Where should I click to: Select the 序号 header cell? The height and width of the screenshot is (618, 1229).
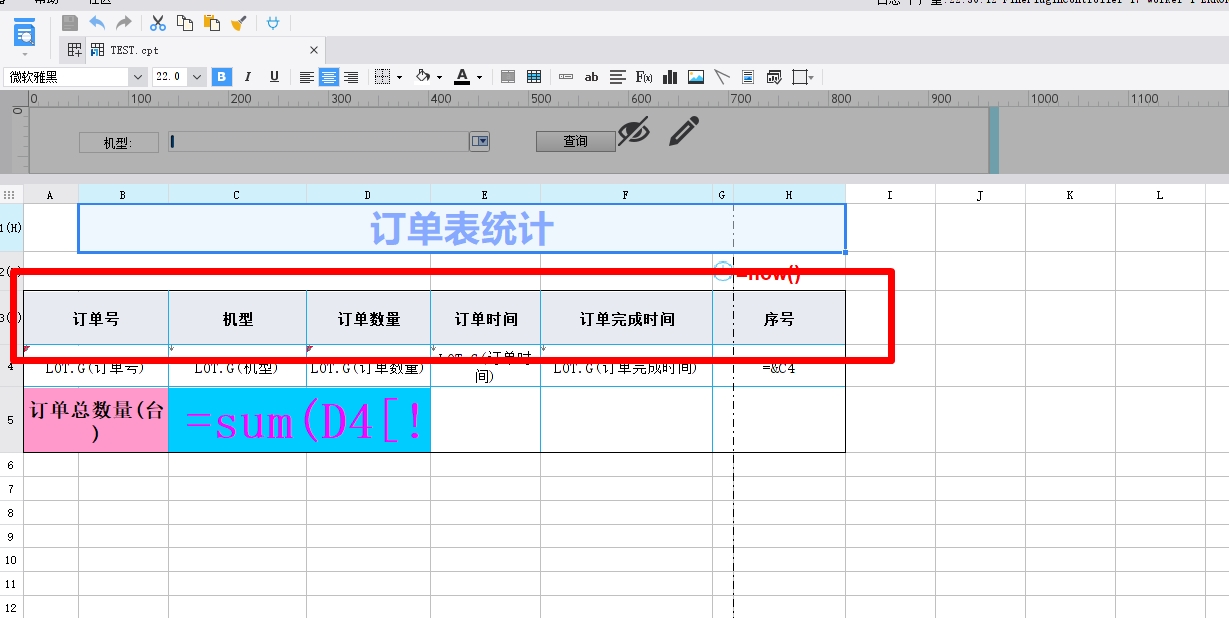tap(779, 319)
